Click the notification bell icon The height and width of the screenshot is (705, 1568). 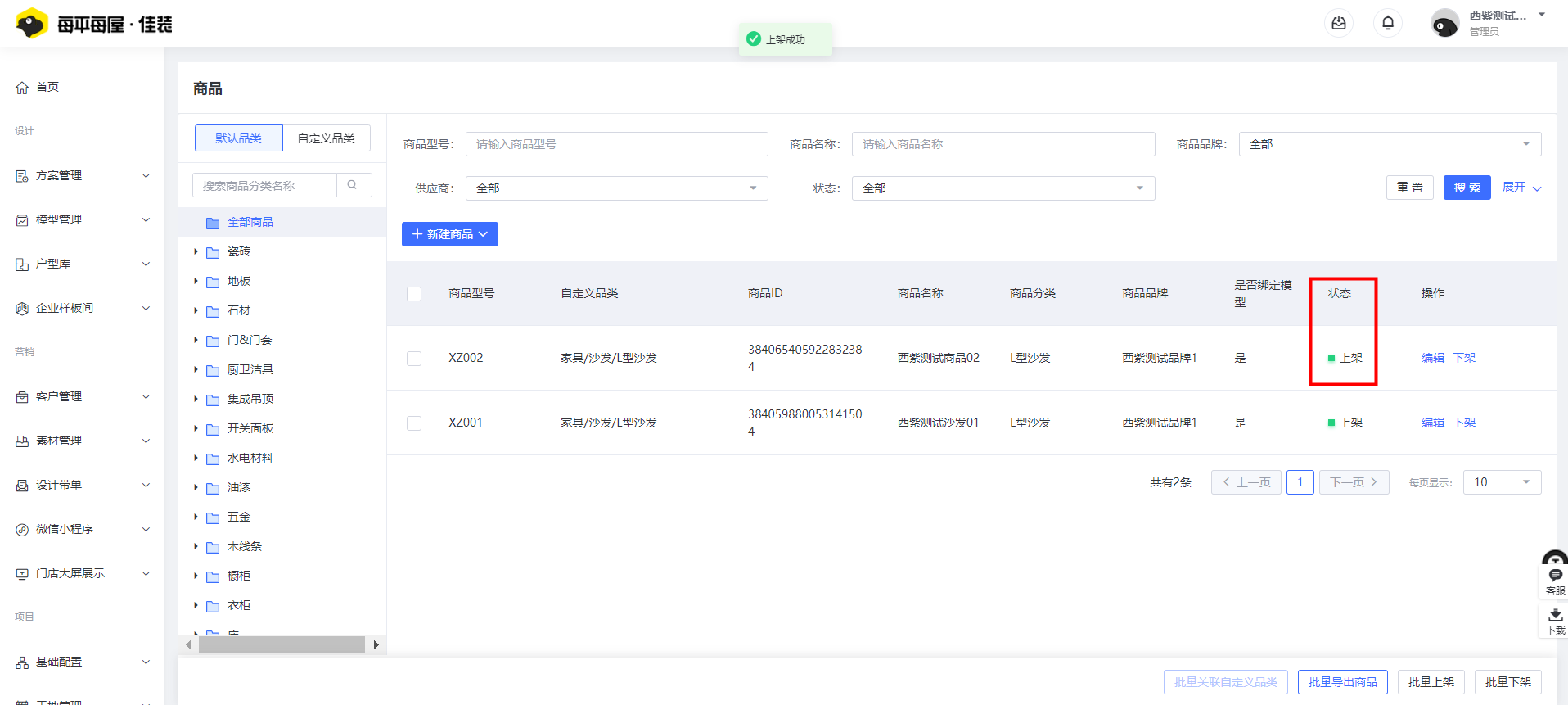pyautogui.click(x=1388, y=23)
